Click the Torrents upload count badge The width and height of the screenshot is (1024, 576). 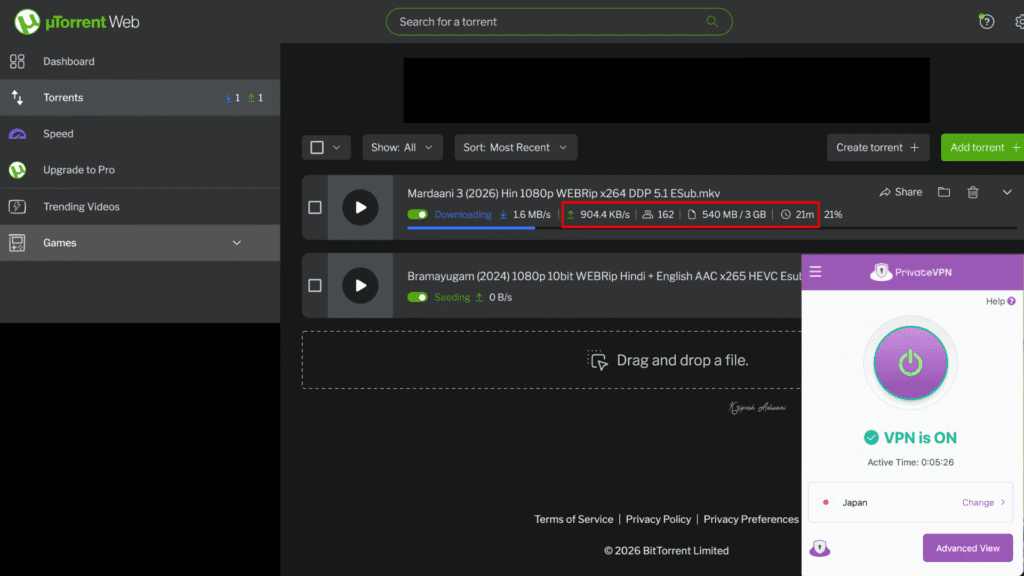pos(255,98)
